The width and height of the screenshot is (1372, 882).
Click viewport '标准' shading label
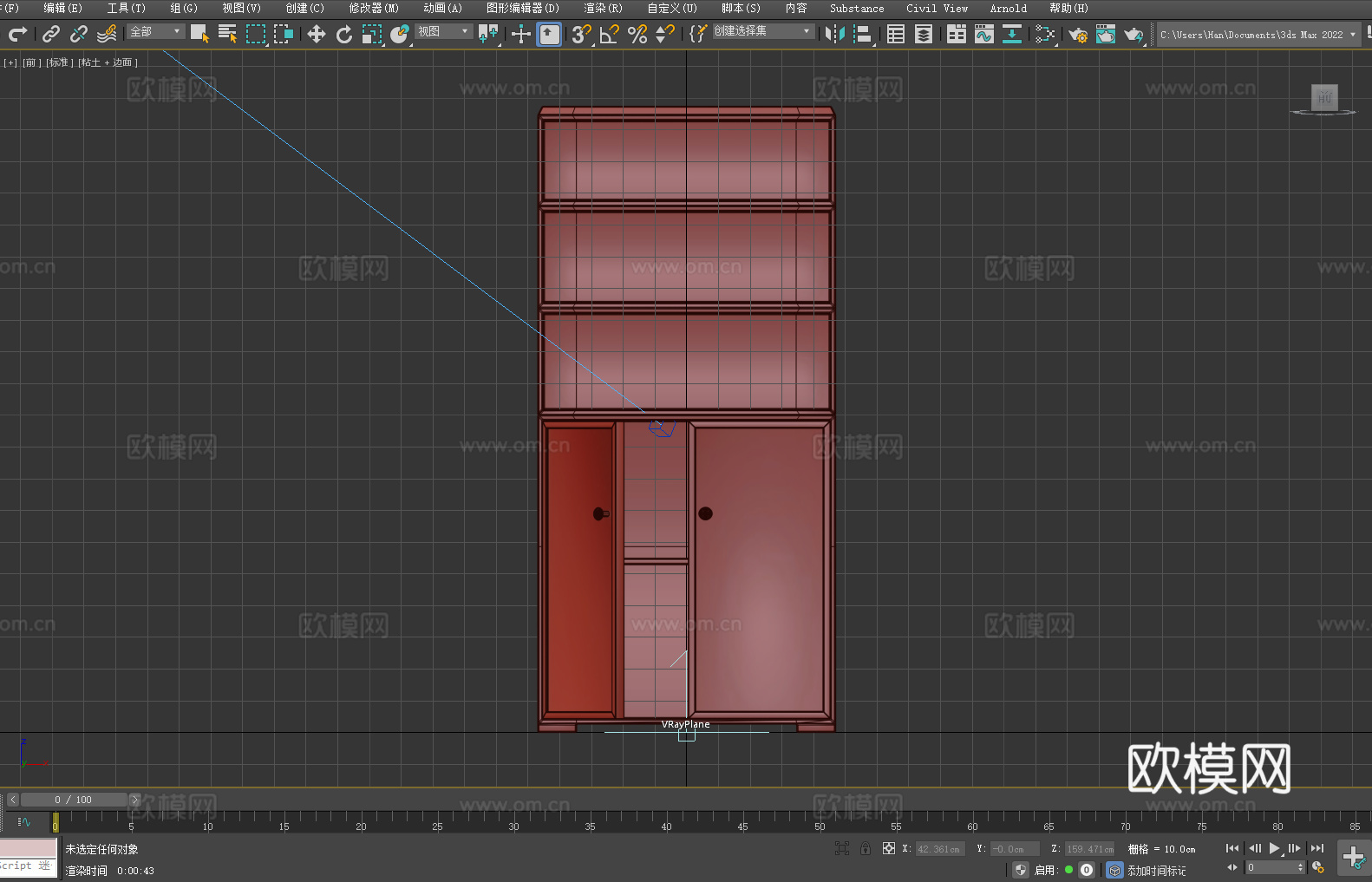(x=58, y=62)
